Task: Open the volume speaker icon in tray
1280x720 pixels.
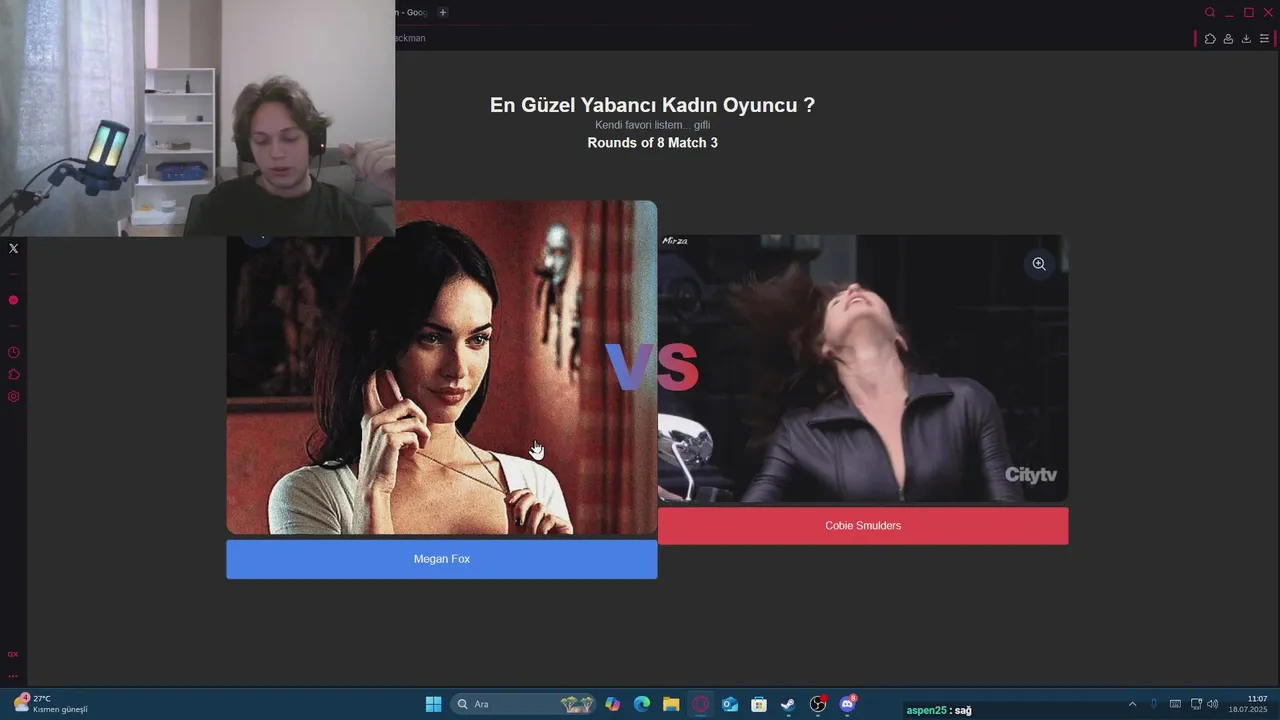Action: click(x=1213, y=704)
